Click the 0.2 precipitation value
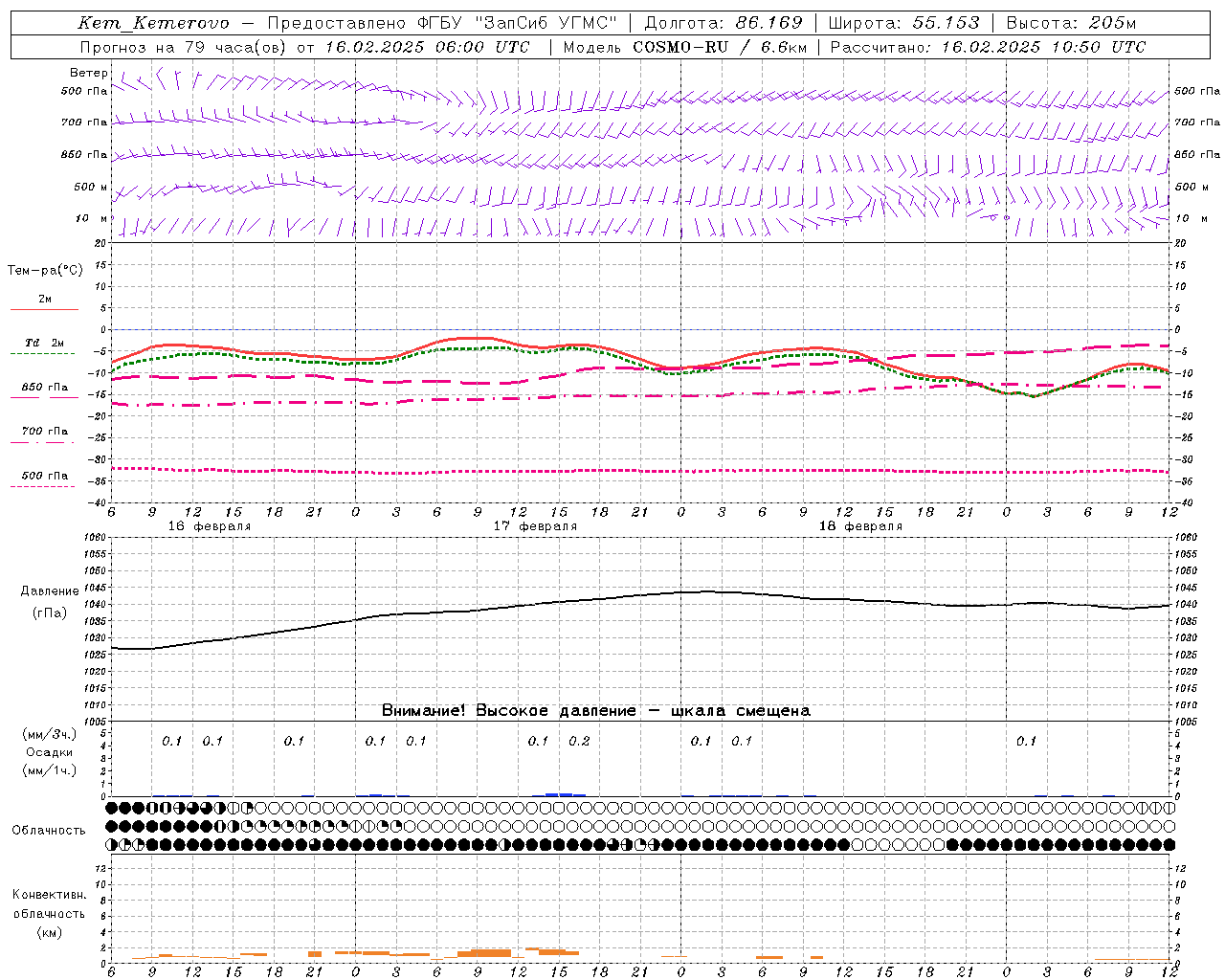The image size is (1225, 980). tap(579, 741)
